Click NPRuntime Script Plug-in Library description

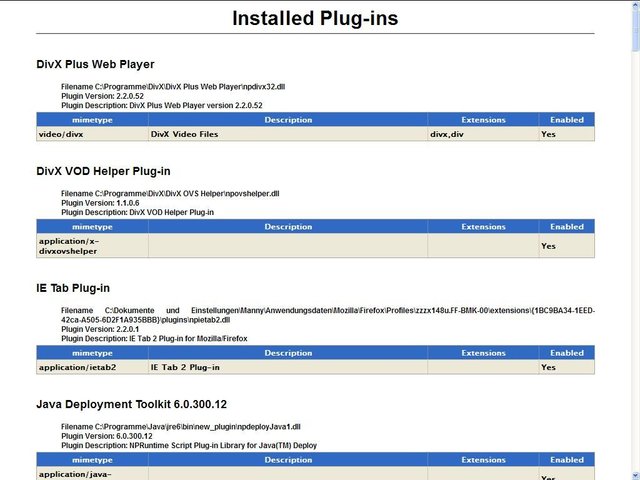189,445
